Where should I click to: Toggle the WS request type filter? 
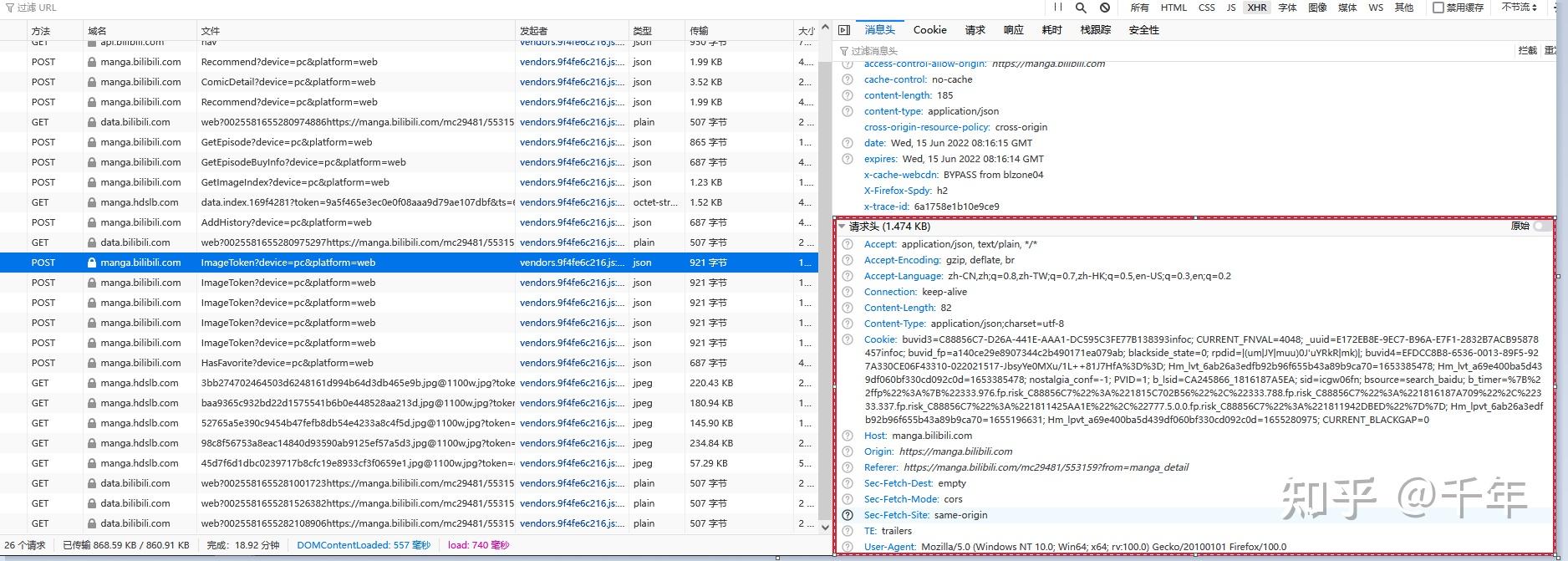[x=1376, y=8]
